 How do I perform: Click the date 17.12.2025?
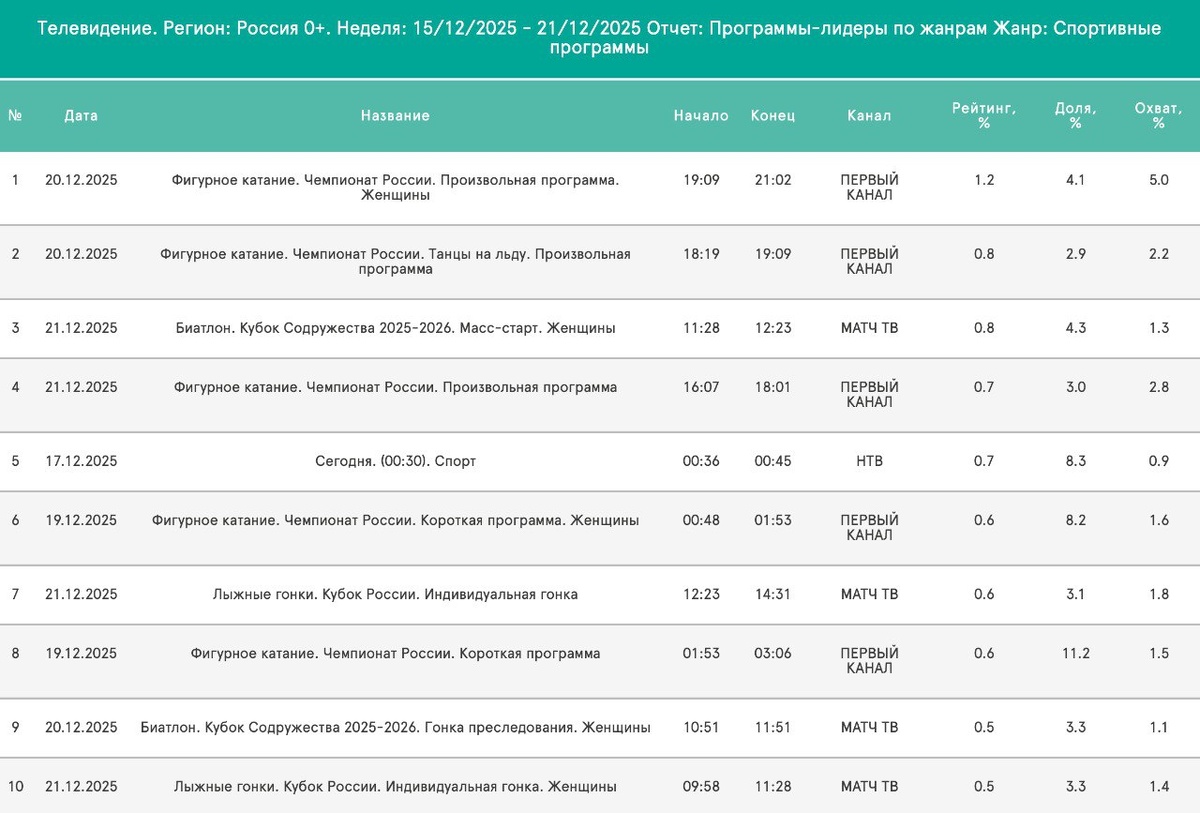click(81, 461)
